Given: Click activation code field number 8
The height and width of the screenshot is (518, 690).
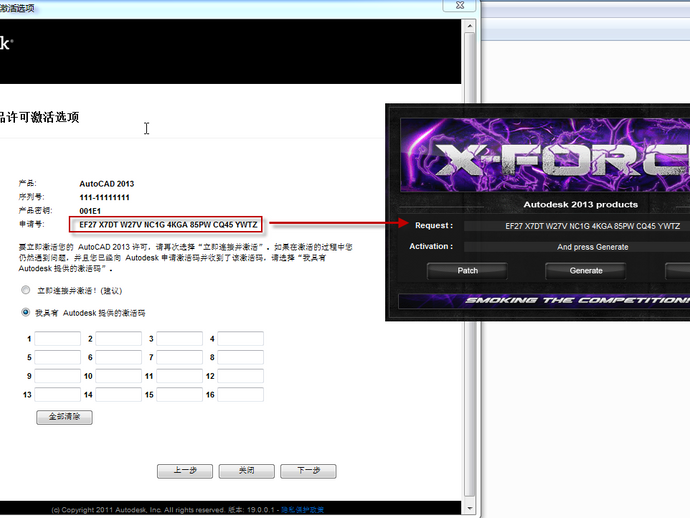Looking at the screenshot, I should (x=240, y=357).
